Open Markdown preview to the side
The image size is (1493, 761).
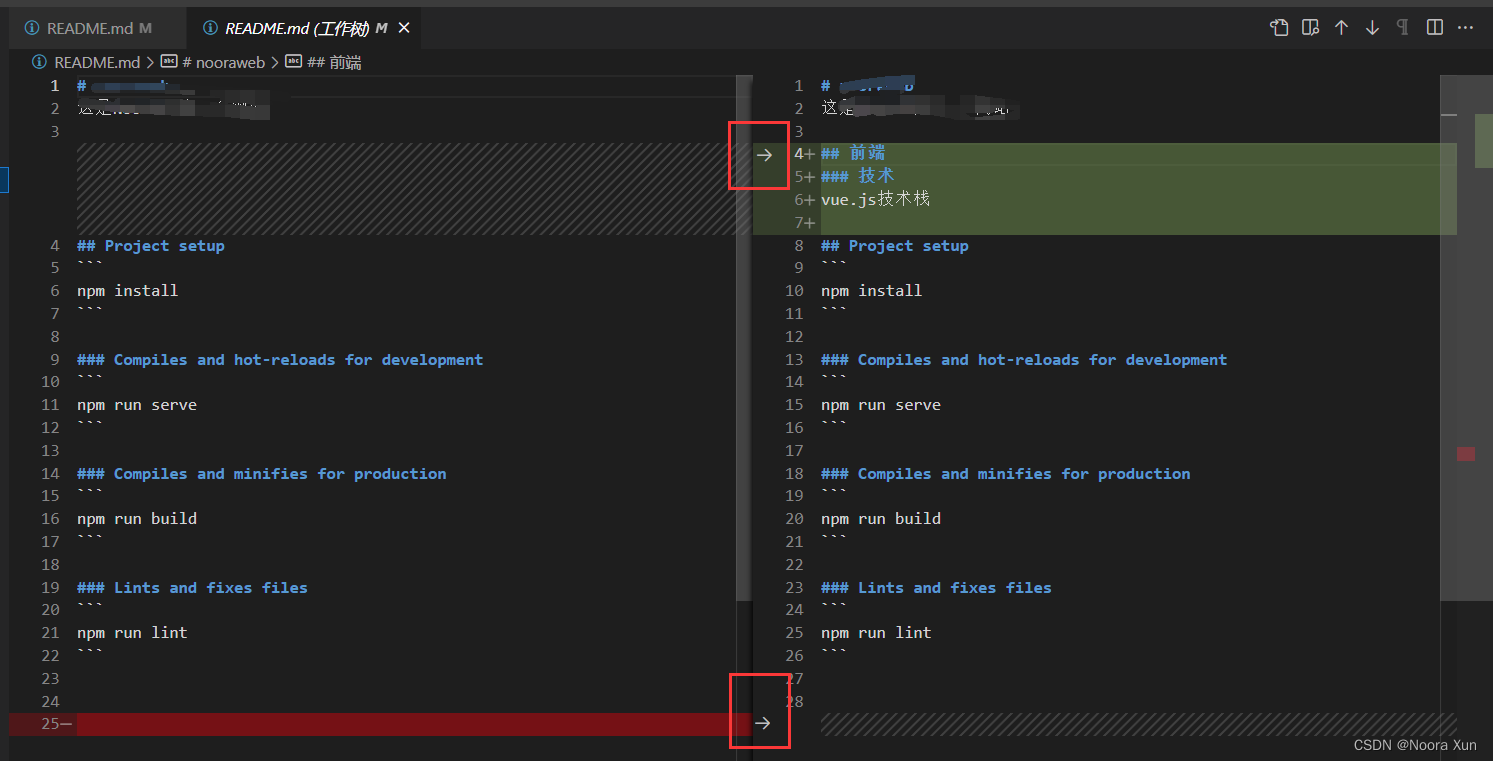pyautogui.click(x=1310, y=28)
